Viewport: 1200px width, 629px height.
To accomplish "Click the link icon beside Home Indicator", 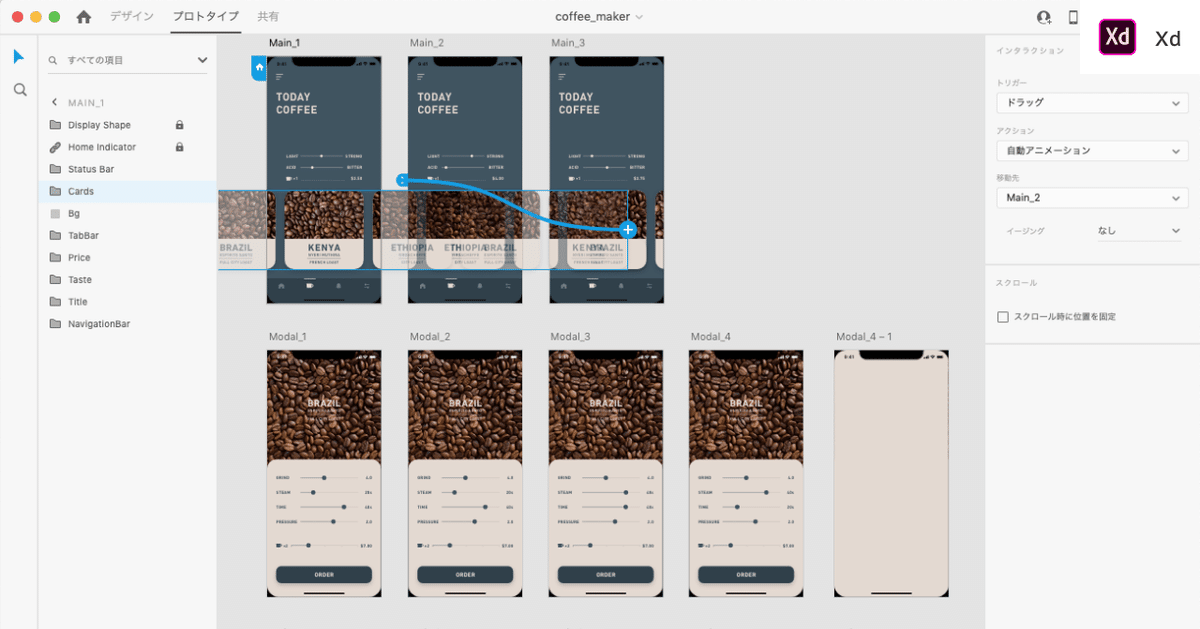I will coord(55,147).
